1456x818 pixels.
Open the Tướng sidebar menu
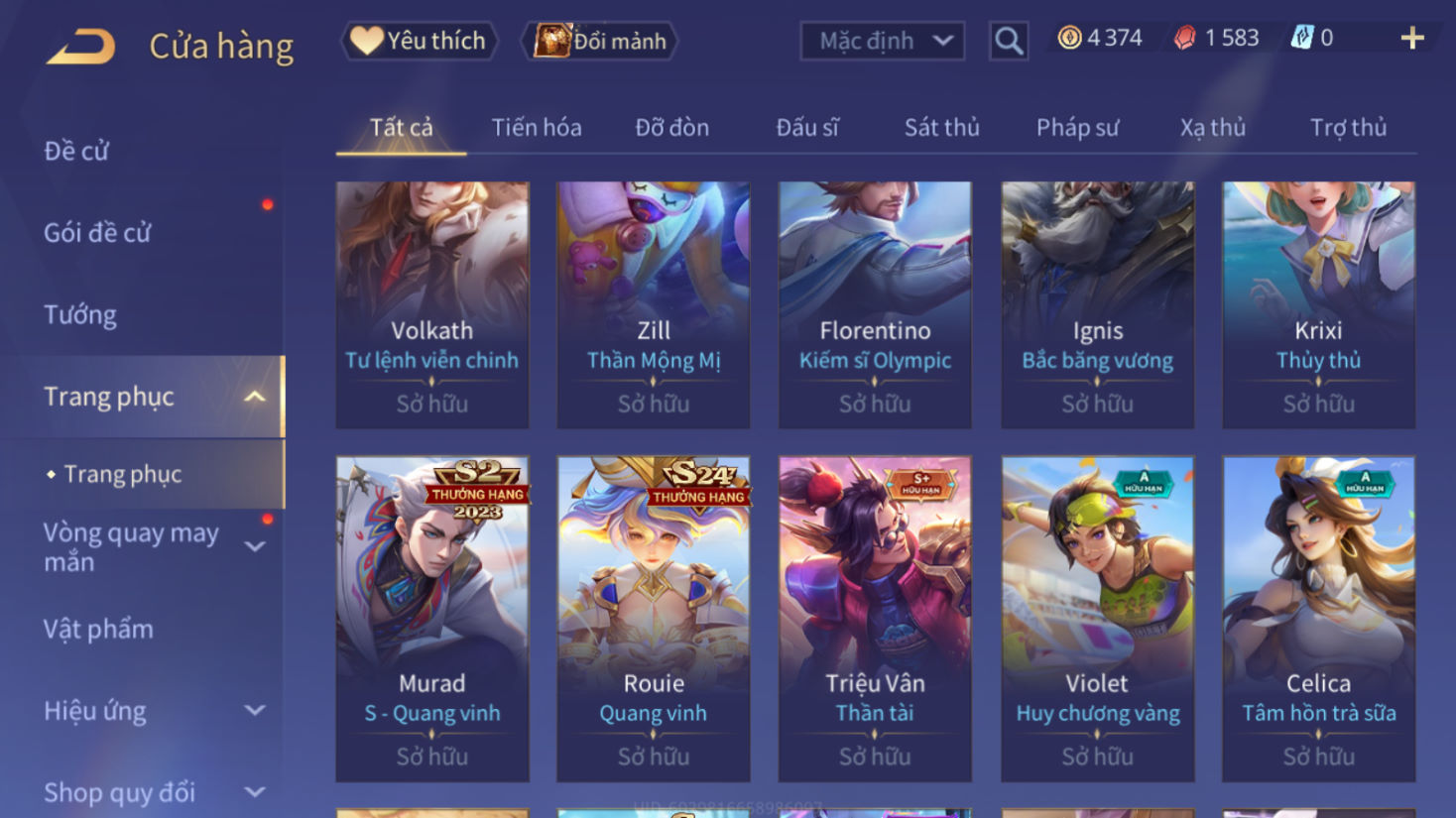tap(80, 315)
